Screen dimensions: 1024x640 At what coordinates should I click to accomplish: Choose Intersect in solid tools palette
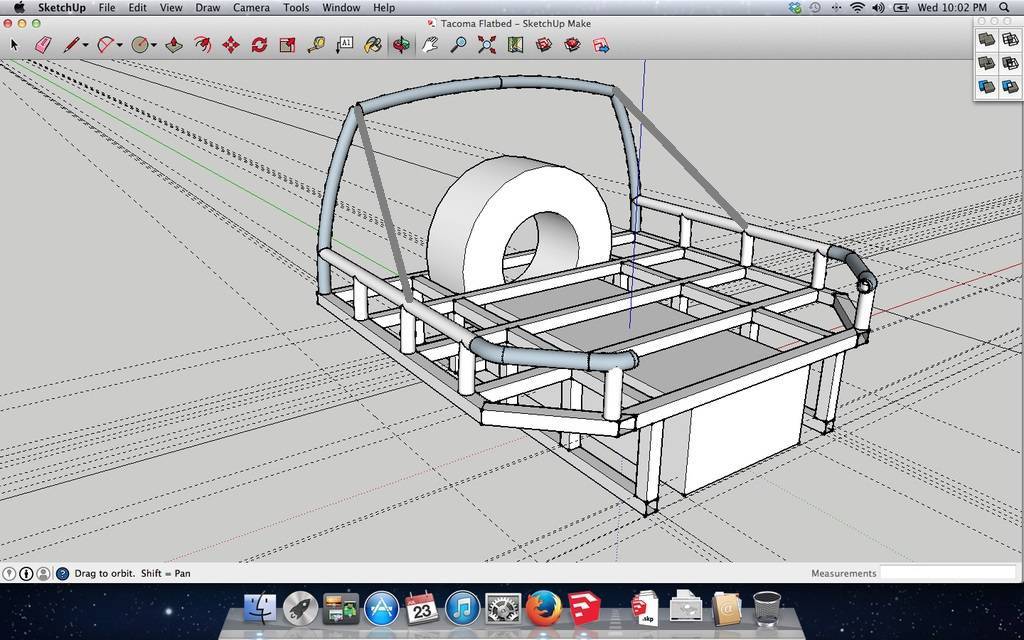pyautogui.click(x=1010, y=39)
